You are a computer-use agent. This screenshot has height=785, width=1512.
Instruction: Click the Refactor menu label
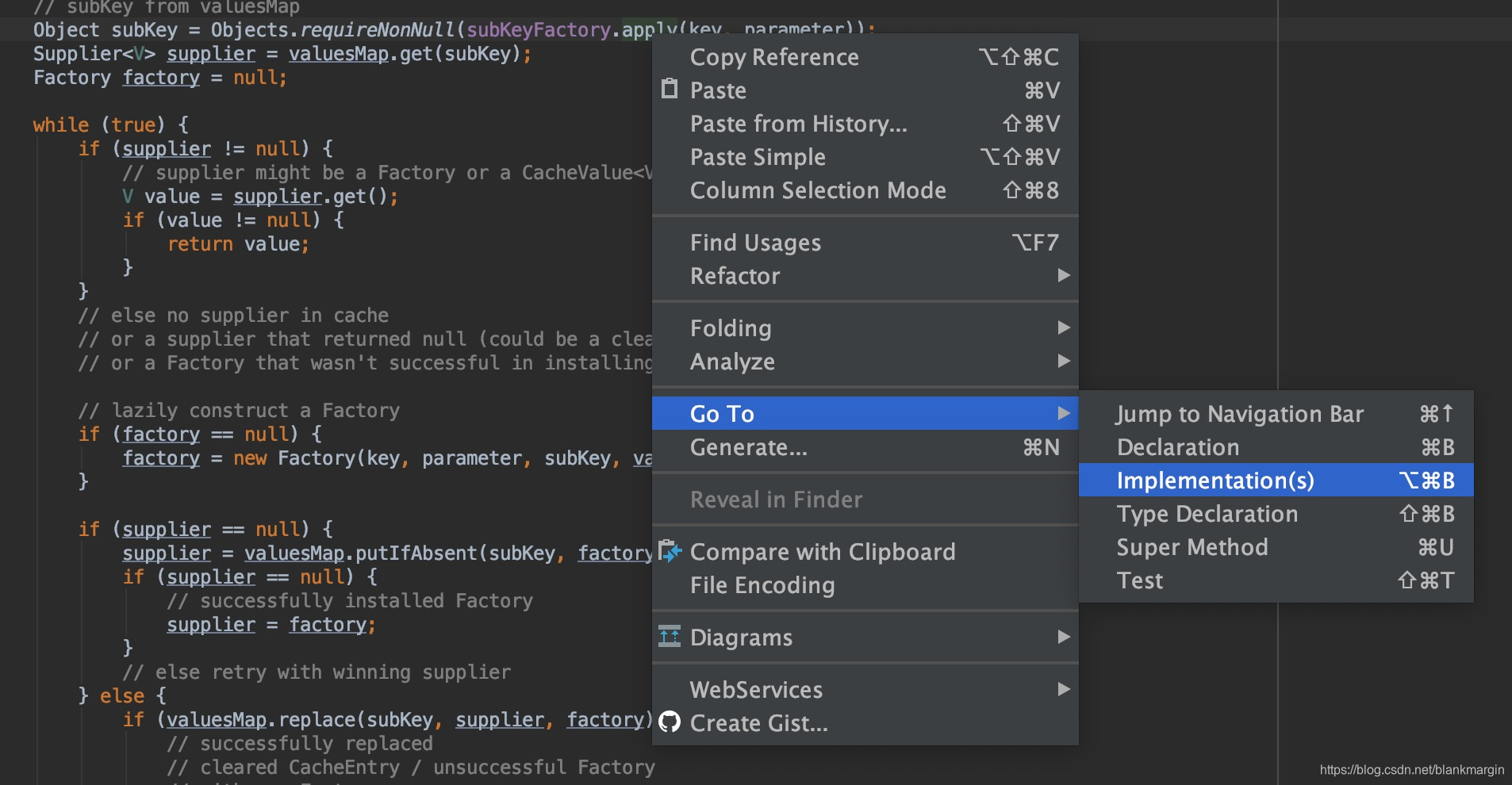[735, 276]
